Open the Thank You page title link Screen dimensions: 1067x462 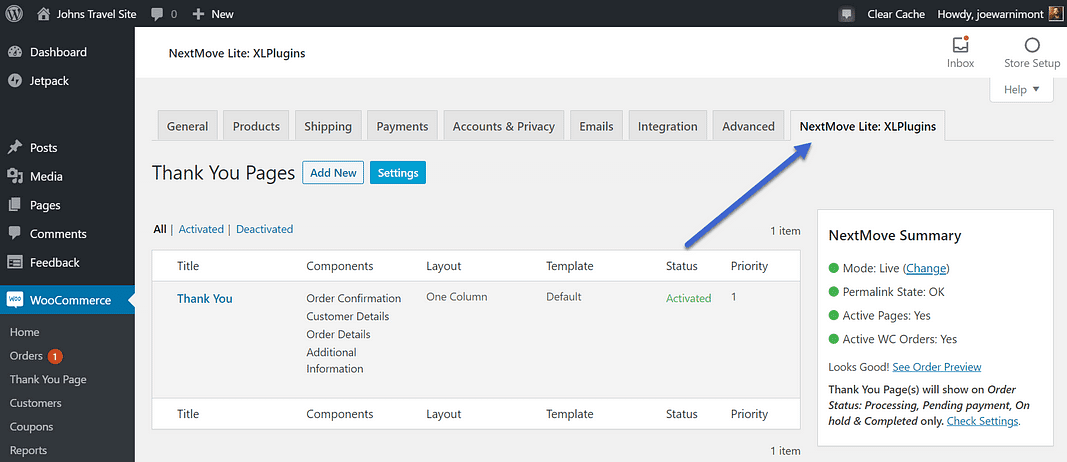205,299
